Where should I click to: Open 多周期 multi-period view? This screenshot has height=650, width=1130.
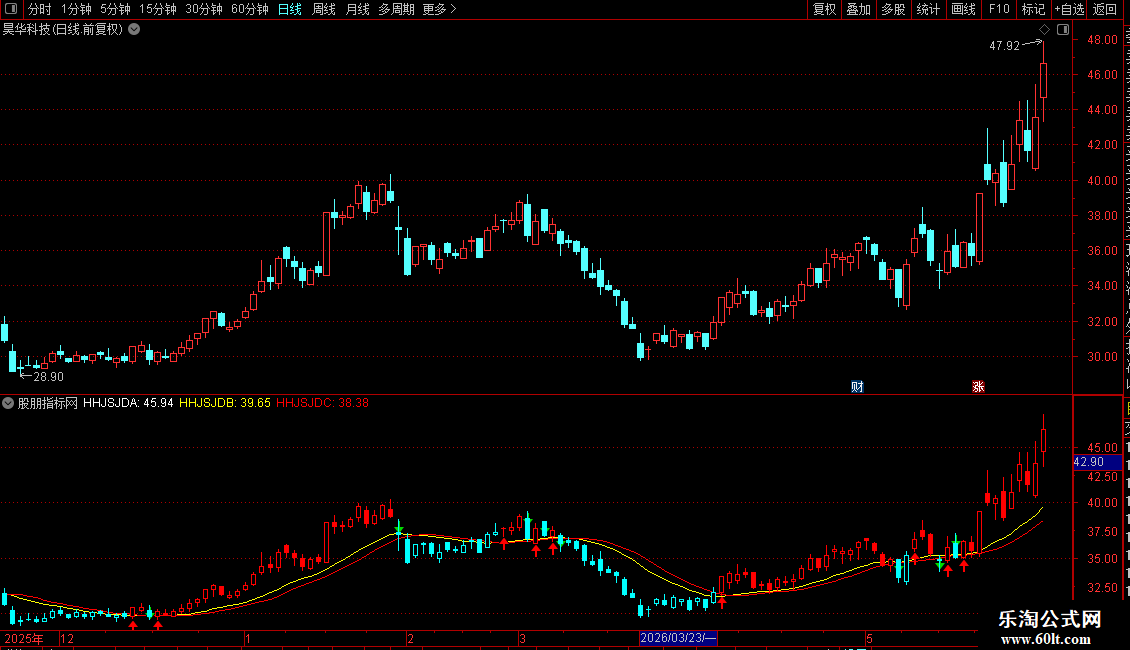click(x=396, y=9)
